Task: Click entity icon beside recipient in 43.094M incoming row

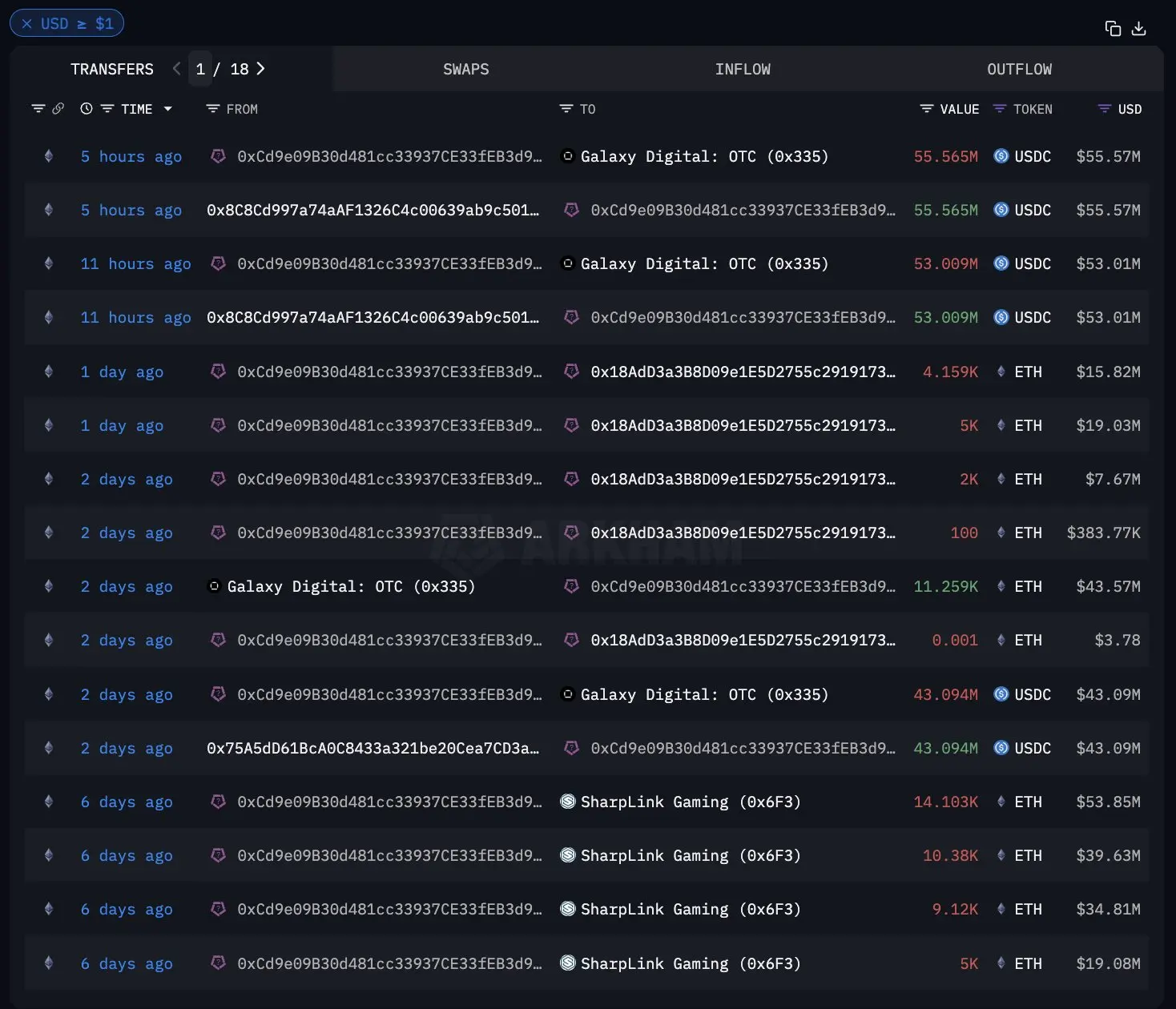Action: [x=571, y=748]
